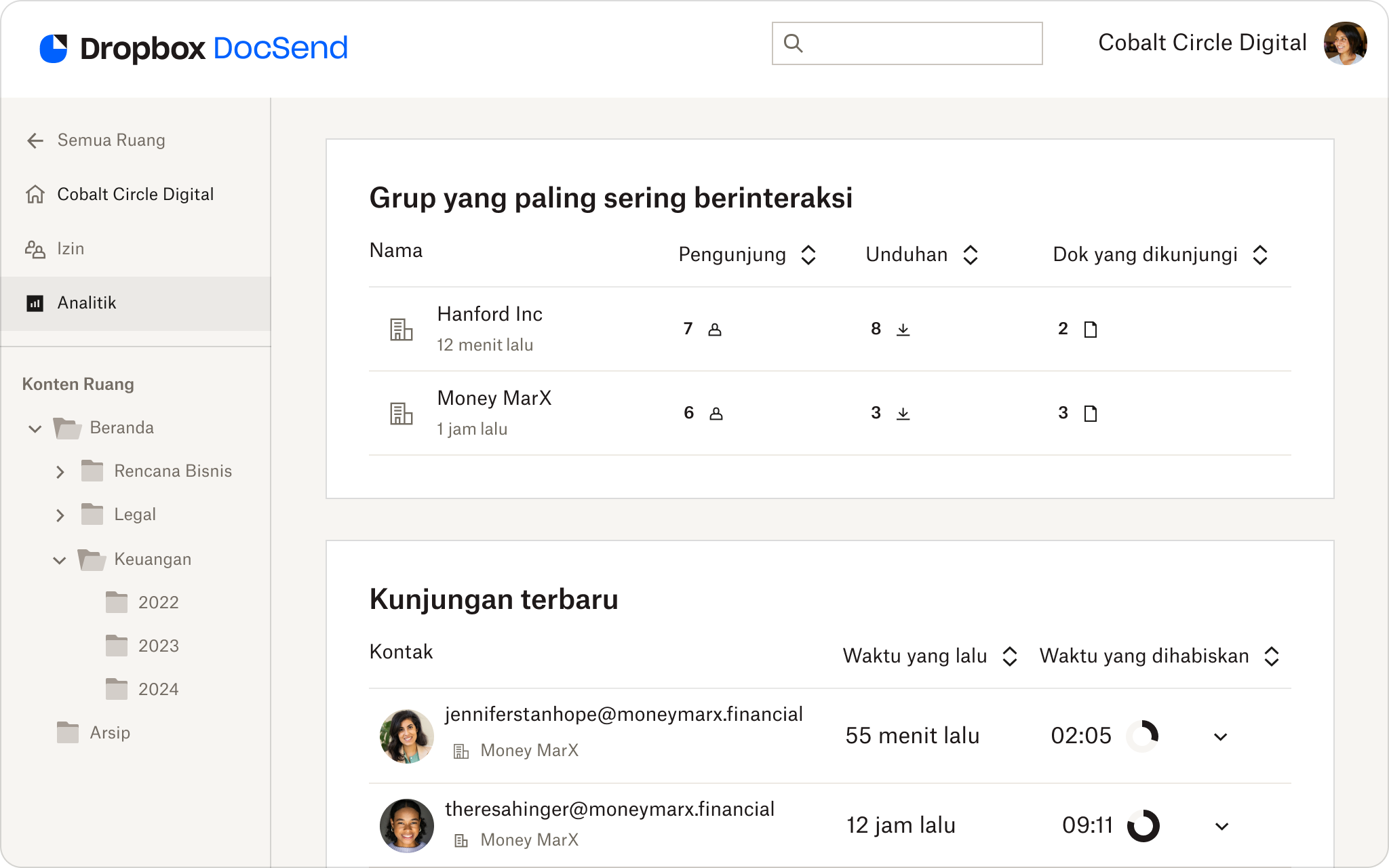The image size is (1389, 868).
Task: Click the Money MarX building icon in groups table
Action: pos(402,414)
